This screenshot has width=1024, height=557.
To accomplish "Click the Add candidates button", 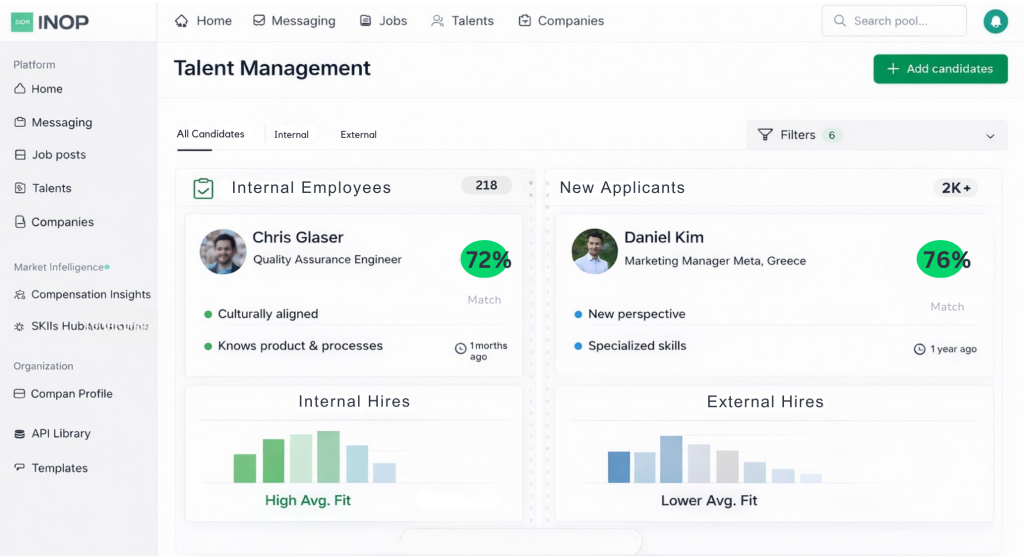I will pos(940,69).
